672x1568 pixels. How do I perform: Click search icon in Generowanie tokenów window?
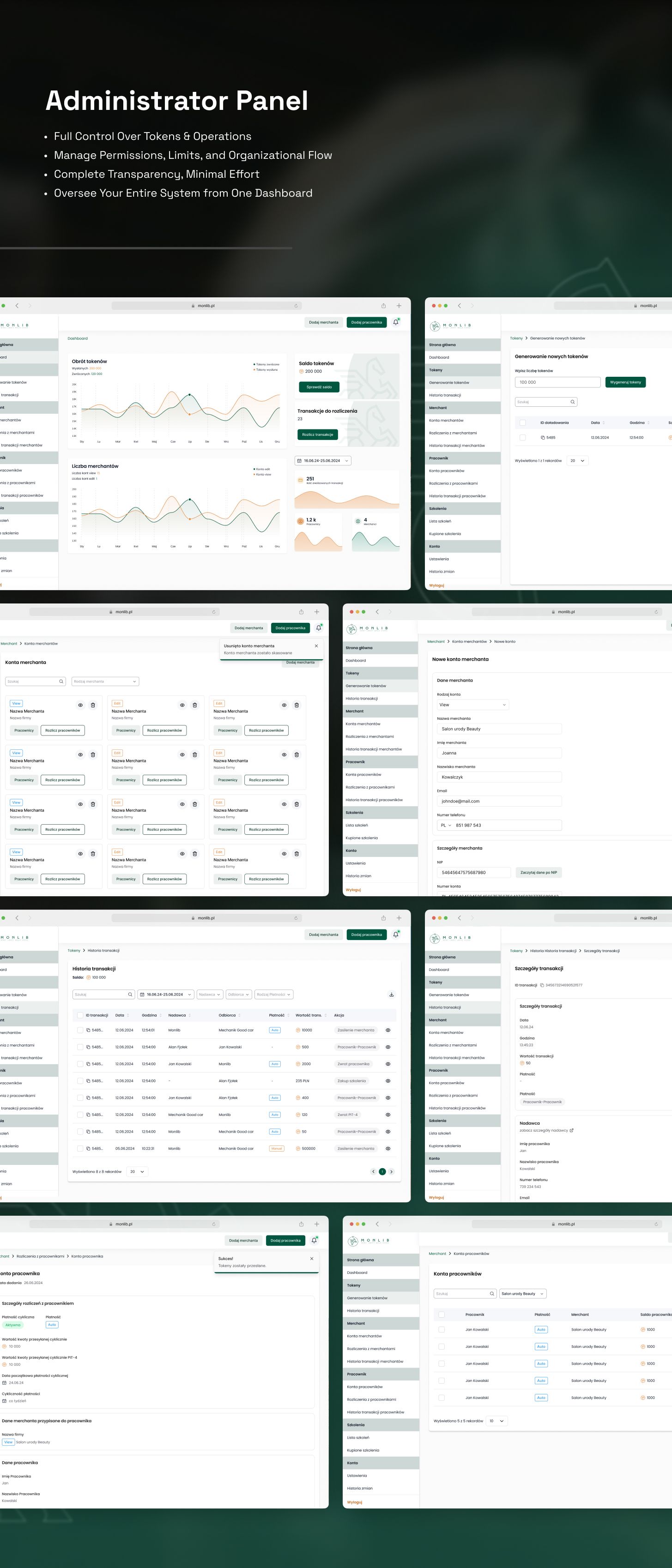pos(572,402)
